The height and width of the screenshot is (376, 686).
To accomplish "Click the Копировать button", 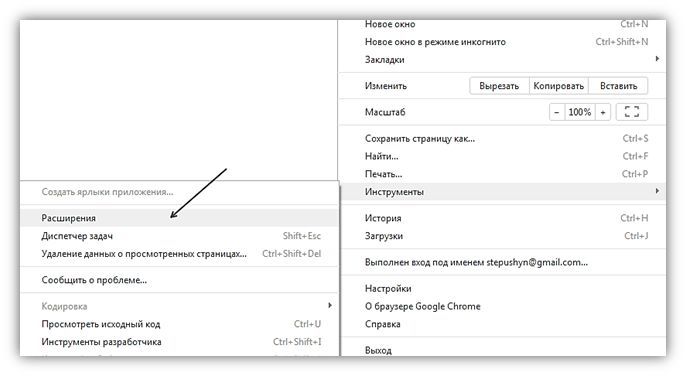I will pos(559,86).
